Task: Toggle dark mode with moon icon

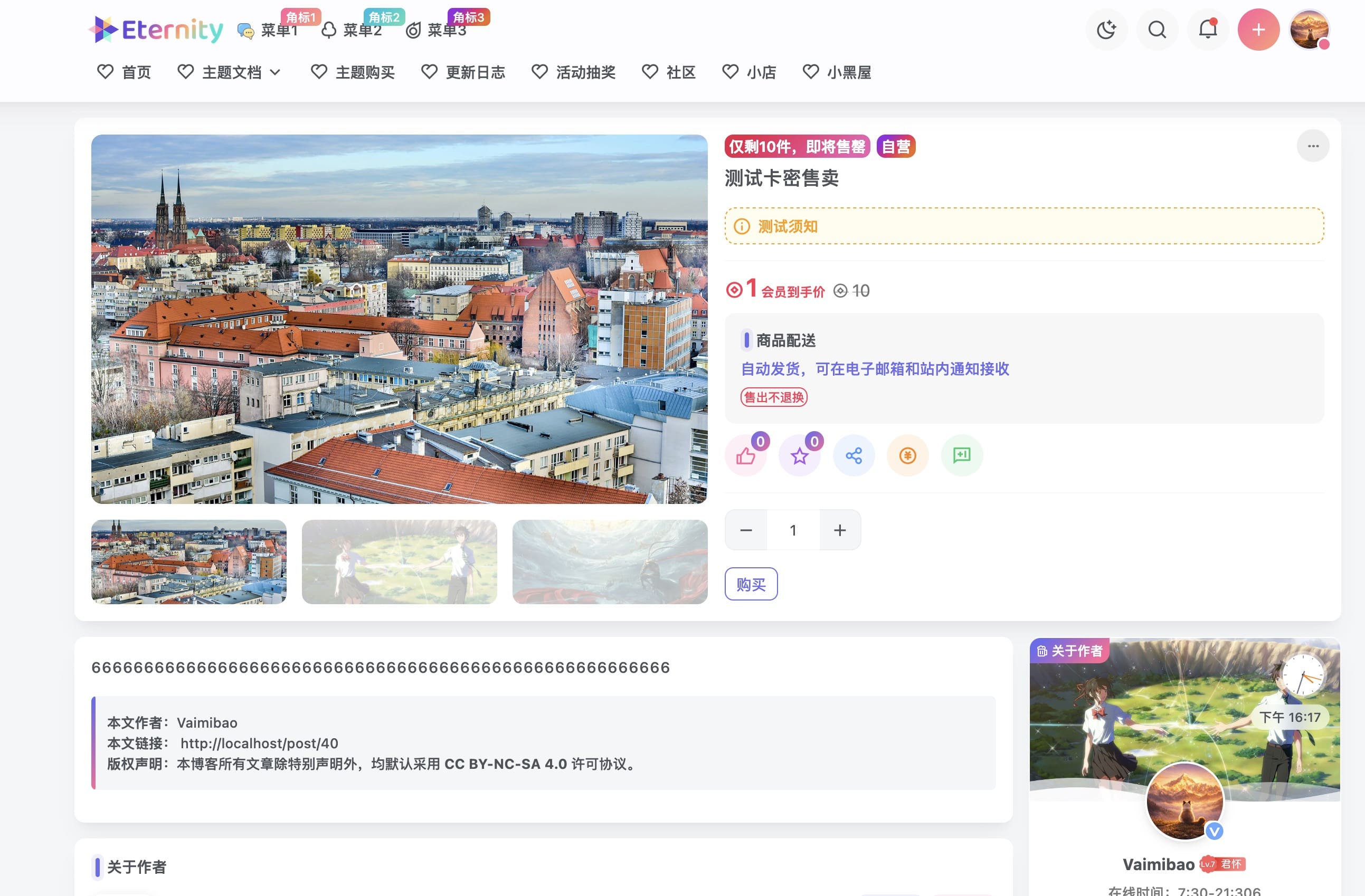Action: point(1106,30)
